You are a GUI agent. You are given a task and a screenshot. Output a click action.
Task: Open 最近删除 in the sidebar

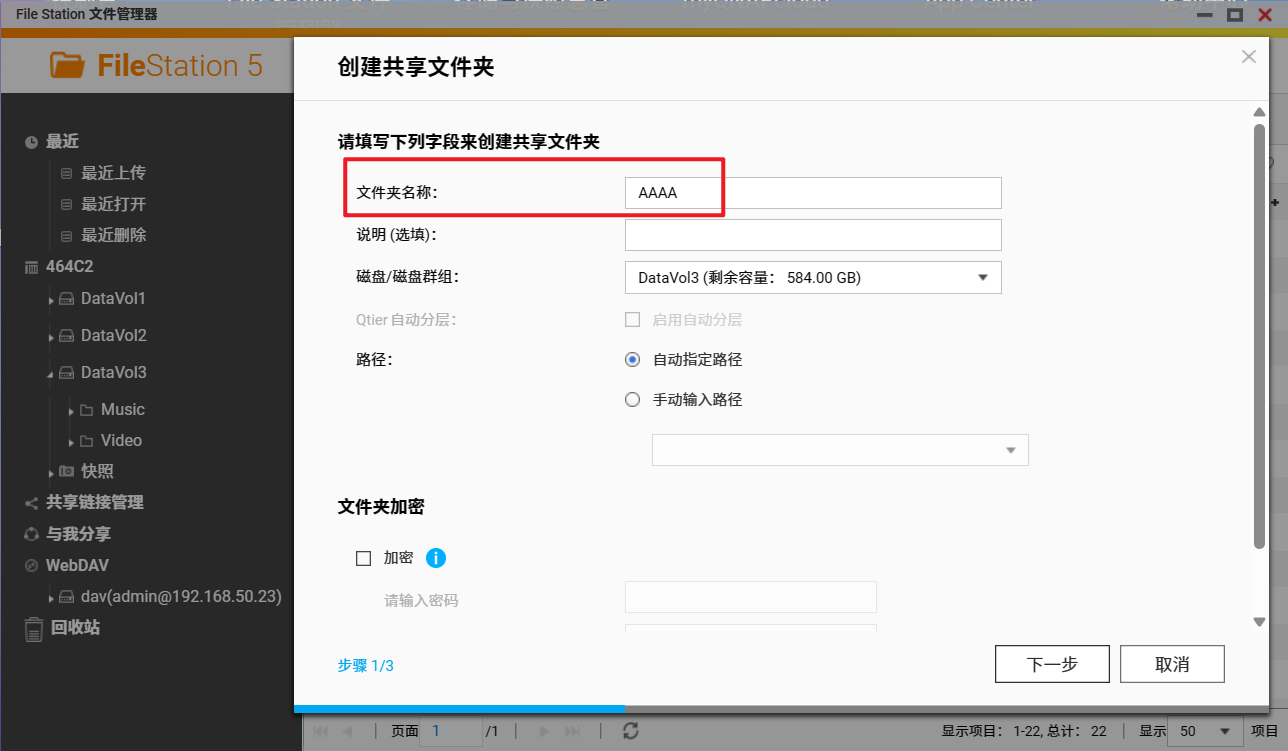point(114,235)
